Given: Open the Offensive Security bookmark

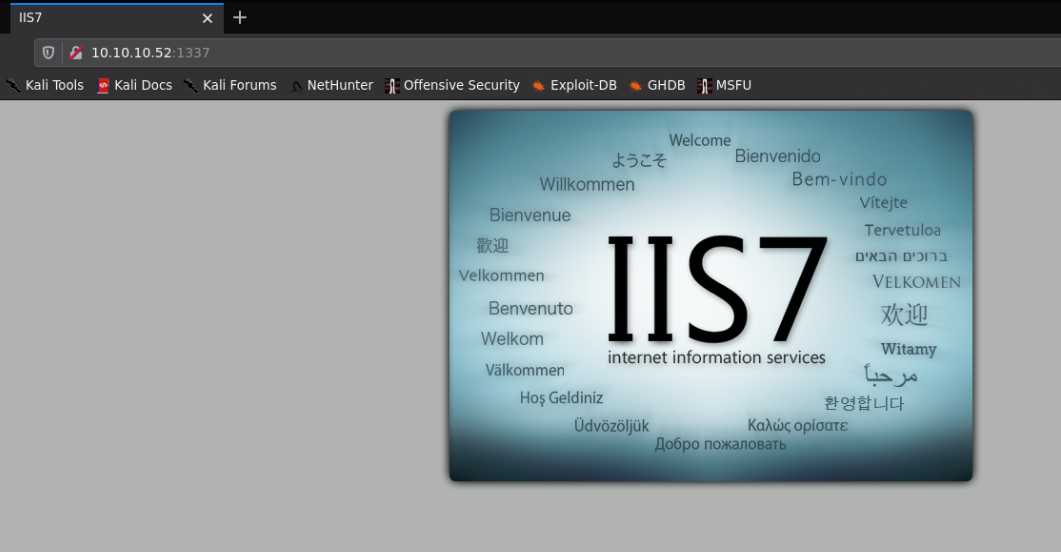Looking at the screenshot, I should tap(452, 85).
